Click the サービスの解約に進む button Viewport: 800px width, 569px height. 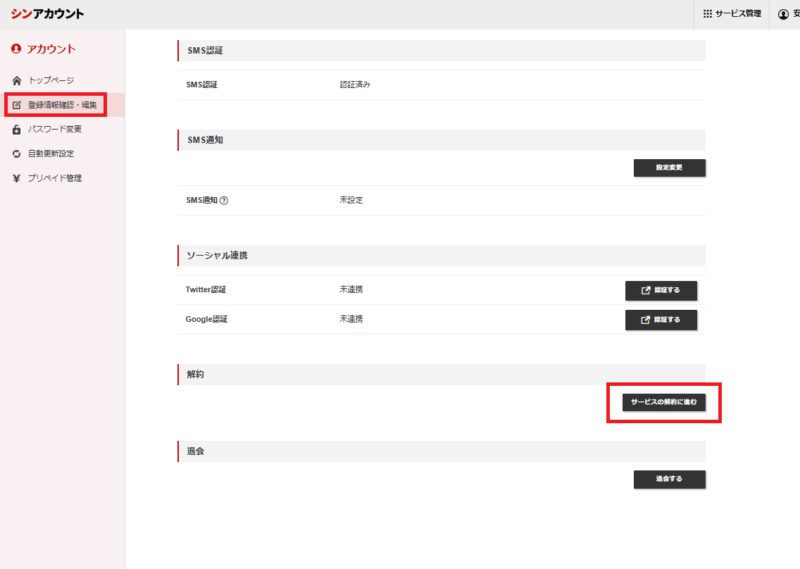coord(664,402)
